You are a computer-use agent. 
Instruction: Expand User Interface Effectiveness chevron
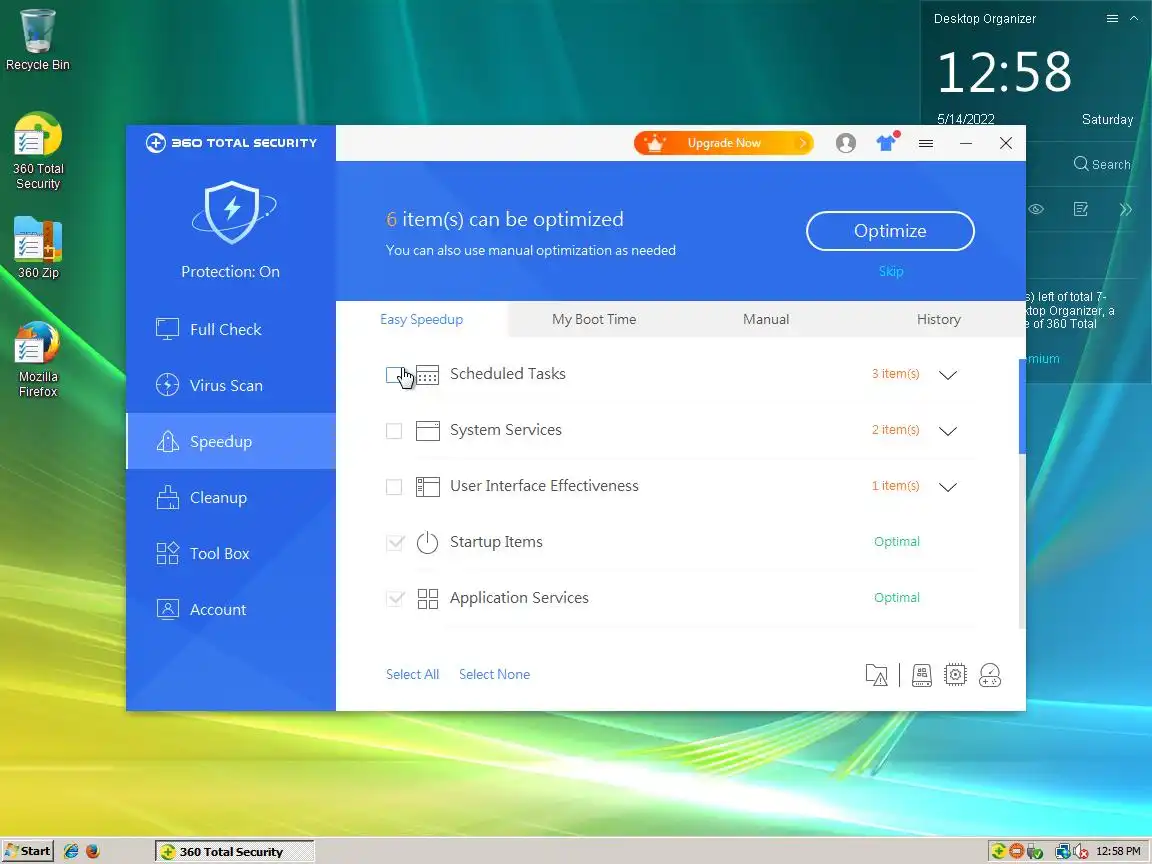point(948,486)
